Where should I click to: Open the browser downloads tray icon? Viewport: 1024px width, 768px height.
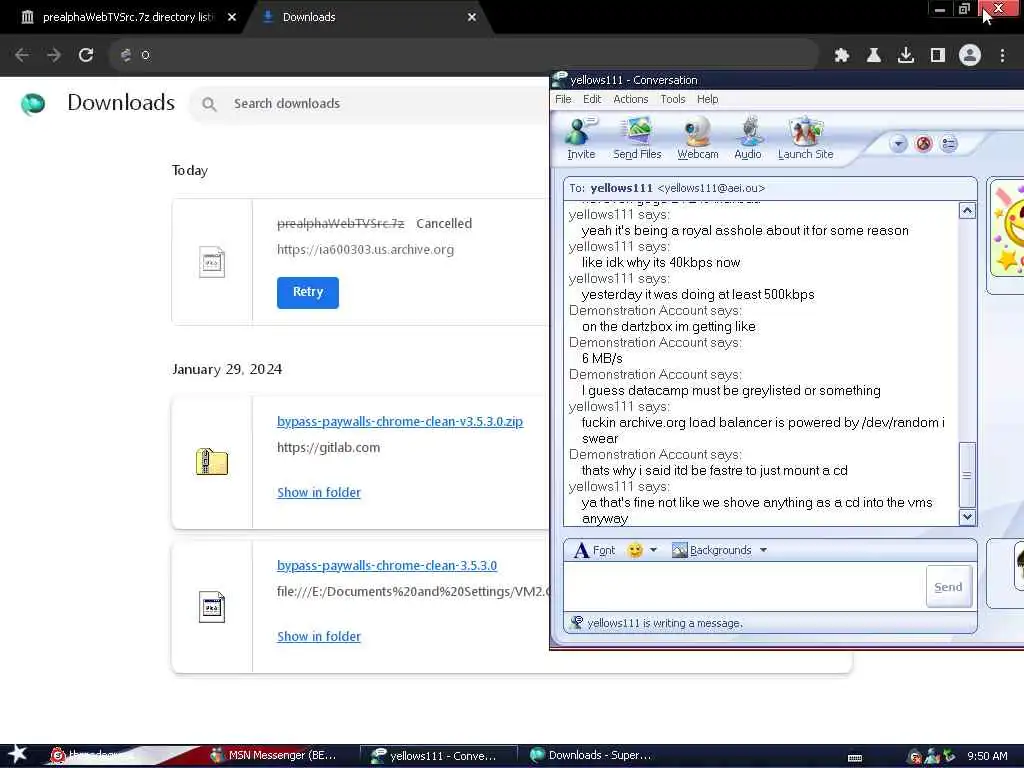(x=906, y=56)
